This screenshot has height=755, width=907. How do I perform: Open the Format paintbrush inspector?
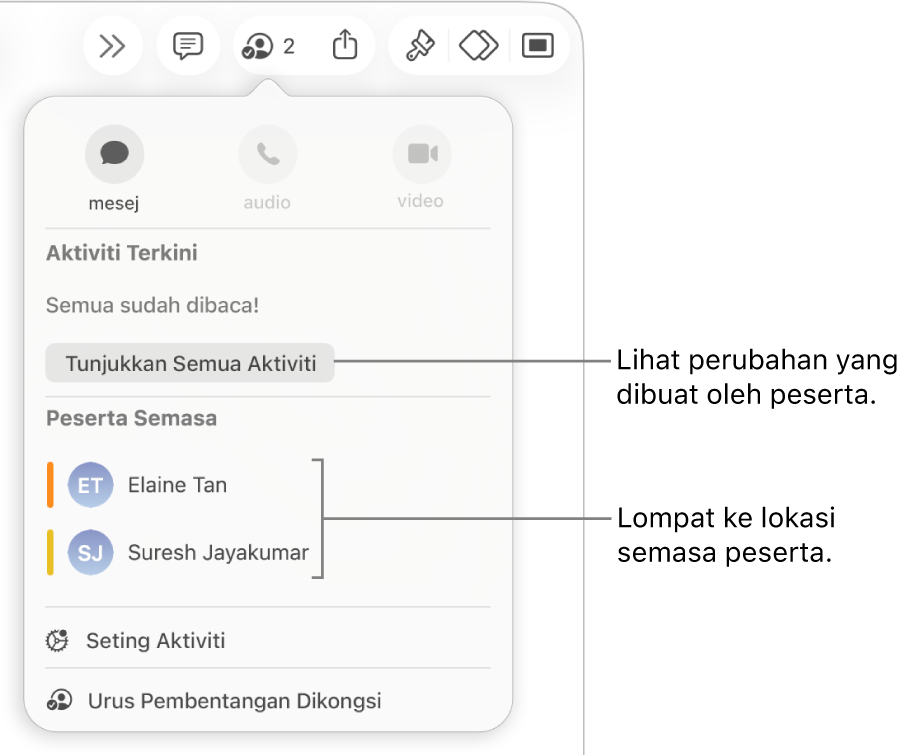pyautogui.click(x=420, y=46)
